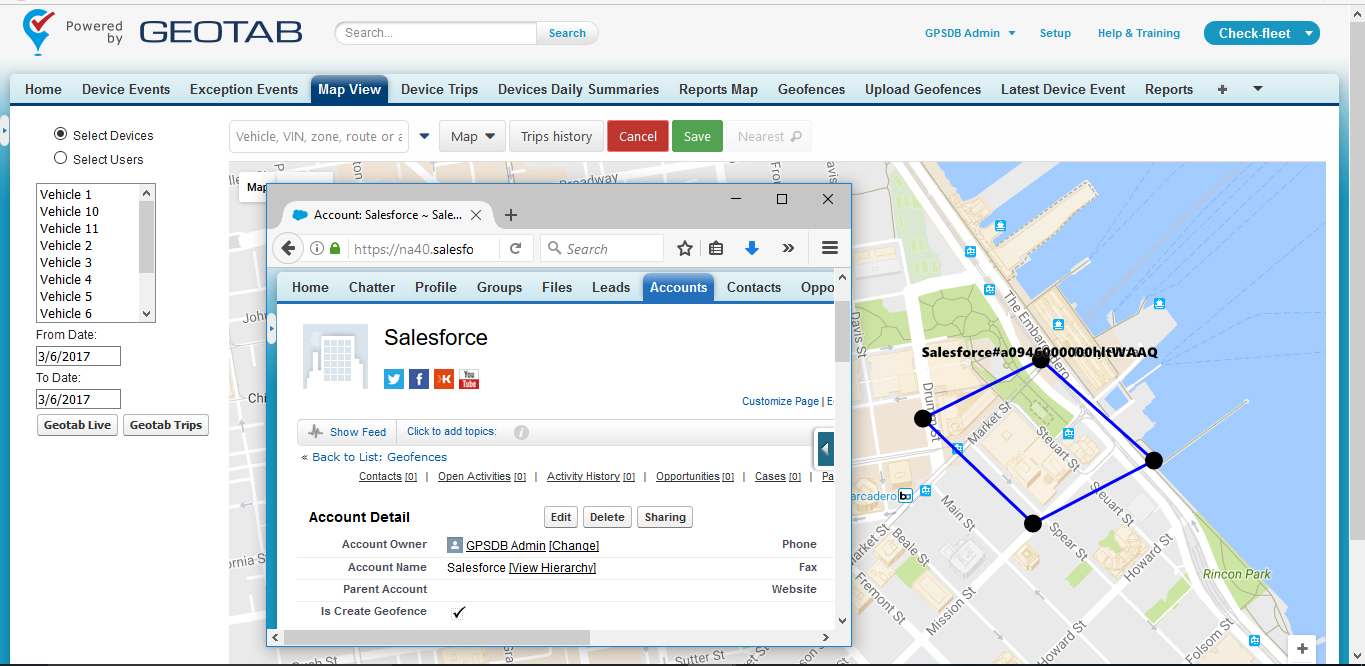
Task: Select the Klout icon in the social row
Action: pyautogui.click(x=443, y=379)
